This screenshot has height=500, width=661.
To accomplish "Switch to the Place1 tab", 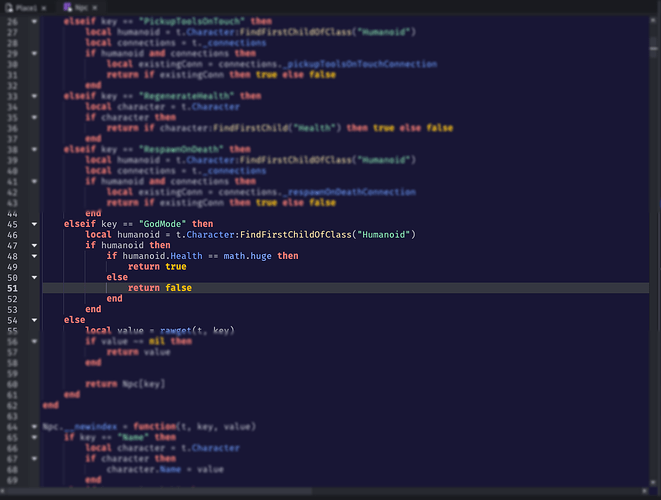I will coord(26,8).
